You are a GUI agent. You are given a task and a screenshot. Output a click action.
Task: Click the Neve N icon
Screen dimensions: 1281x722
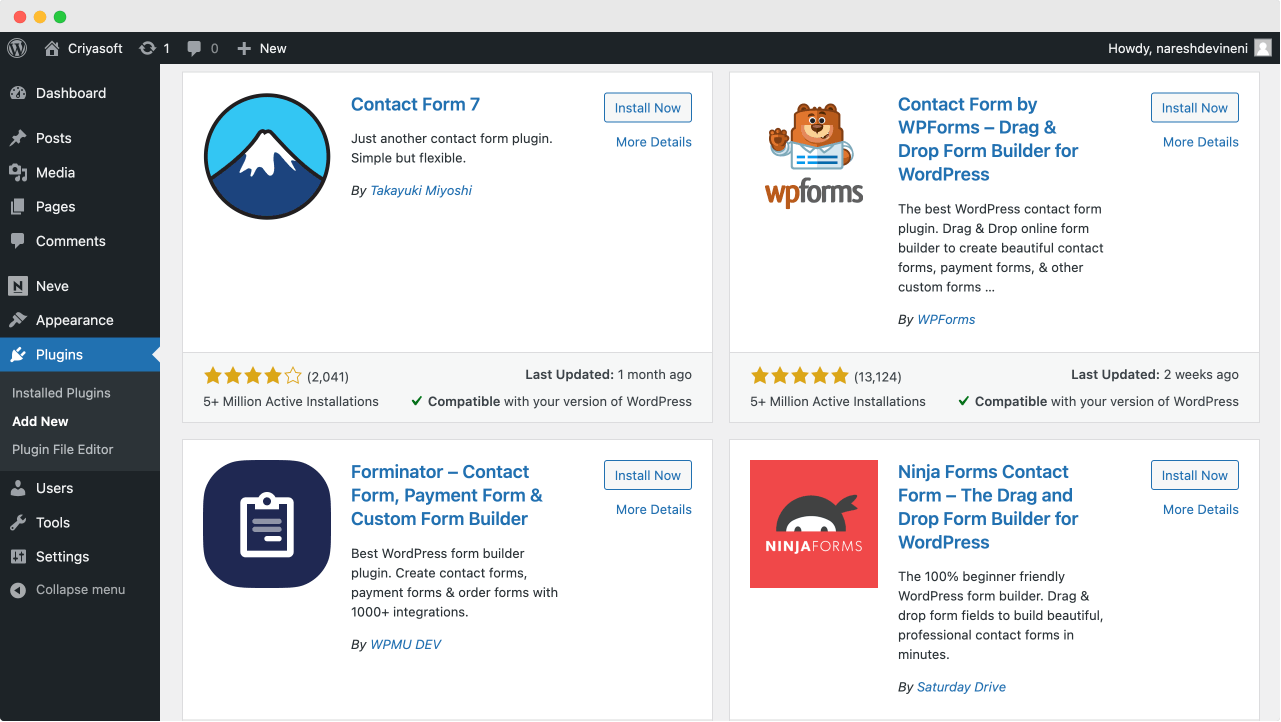click(x=18, y=286)
